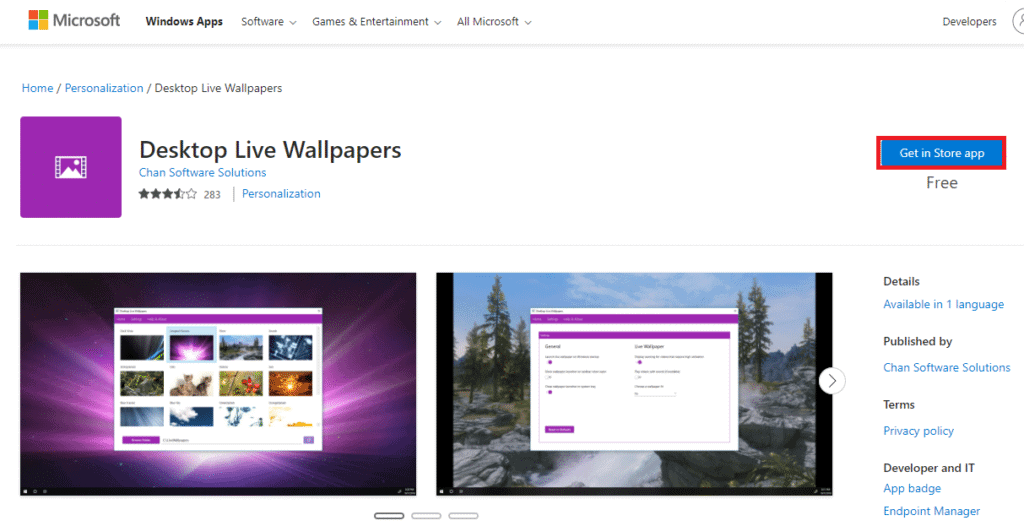Image resolution: width=1024 pixels, height=526 pixels.
Task: Click the star rating
Action: pyautogui.click(x=167, y=194)
